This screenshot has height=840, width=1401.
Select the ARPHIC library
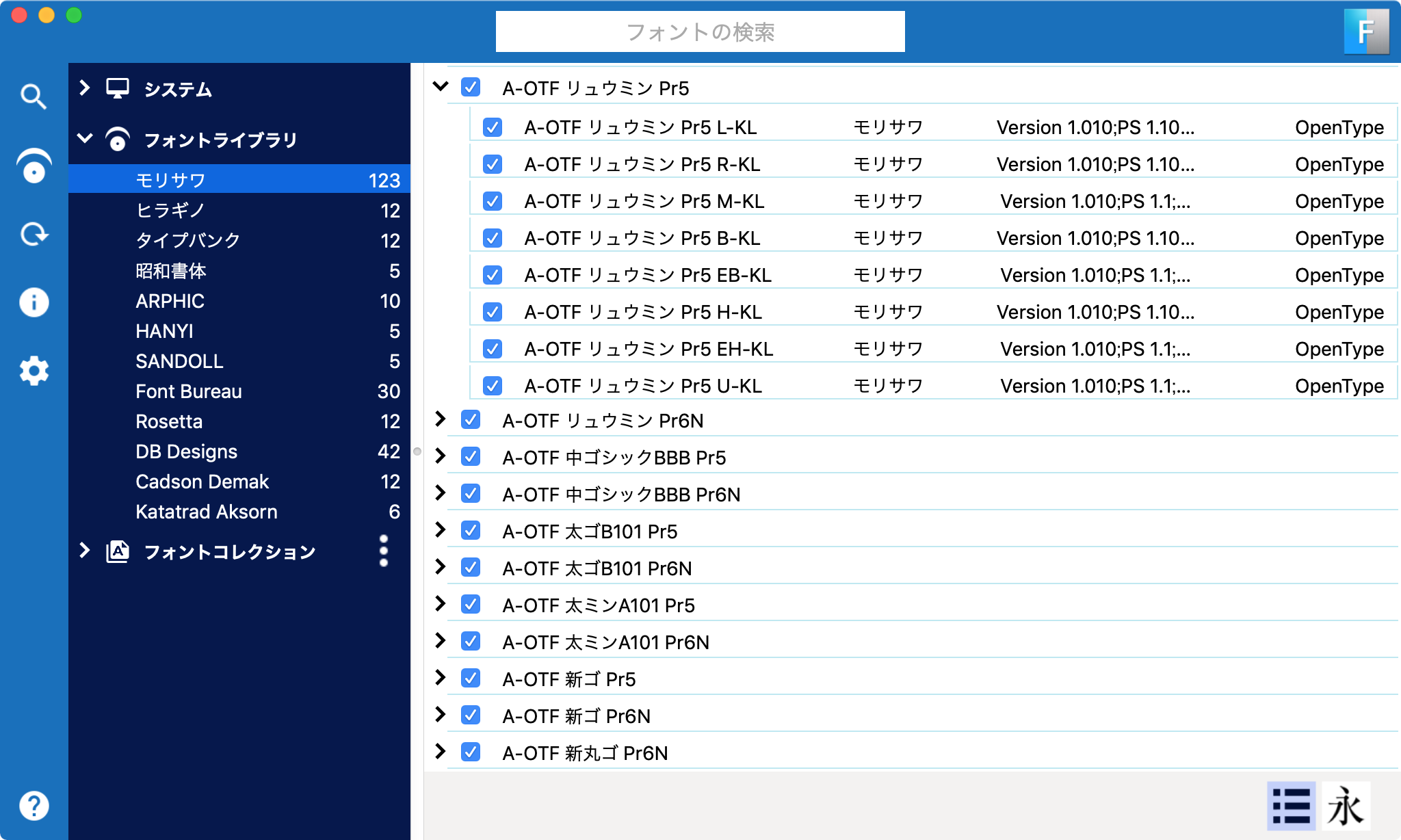[x=239, y=301]
